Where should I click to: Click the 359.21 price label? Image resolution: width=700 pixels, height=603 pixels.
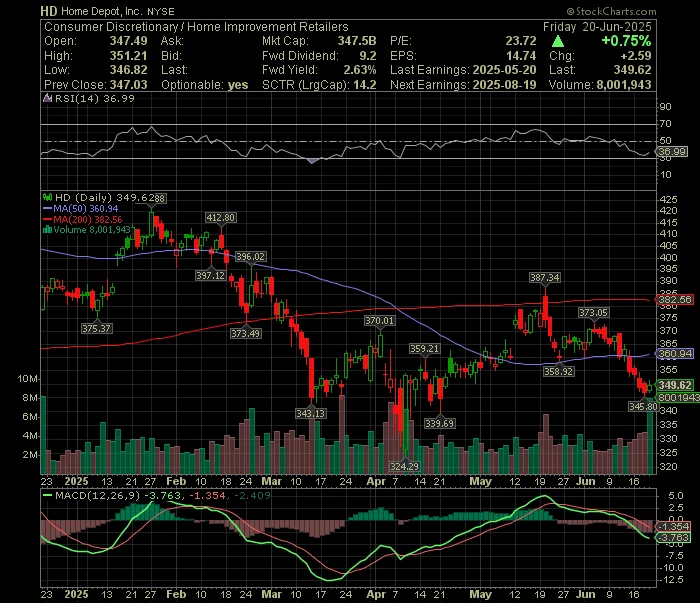coord(425,349)
